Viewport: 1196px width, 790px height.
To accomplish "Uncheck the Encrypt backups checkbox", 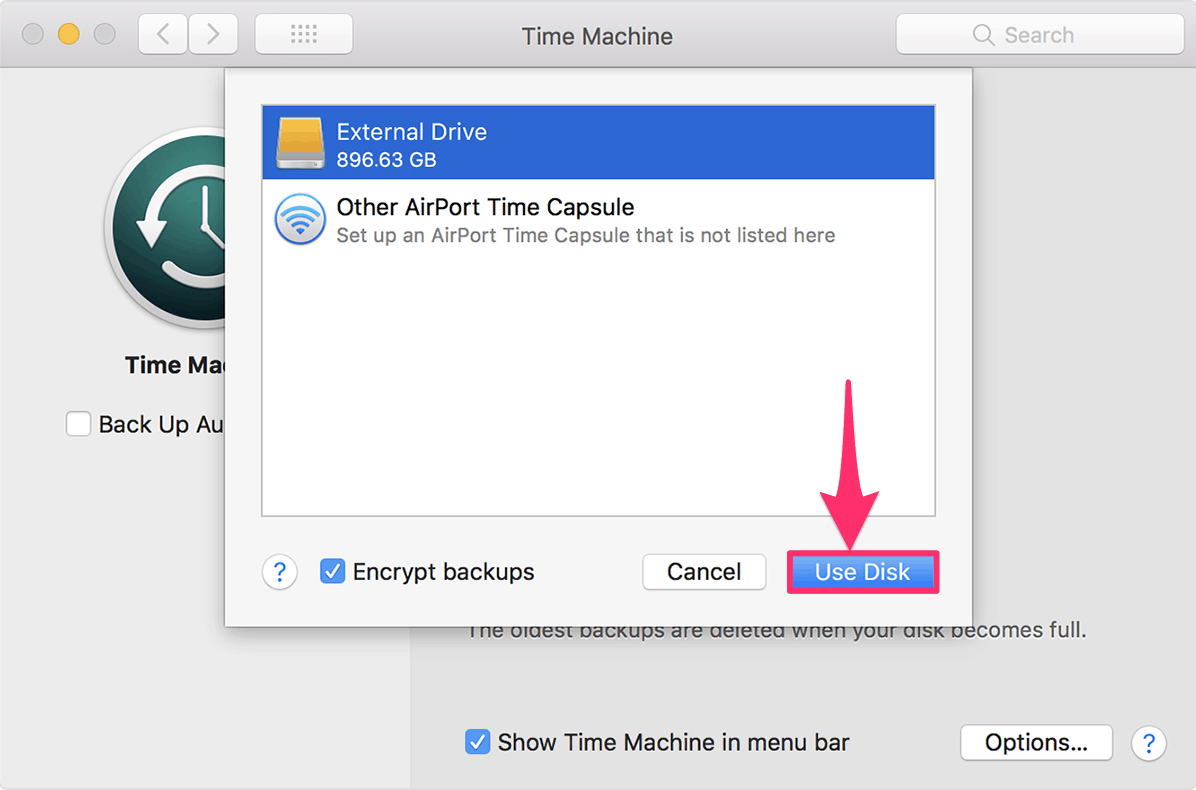I will [332, 571].
